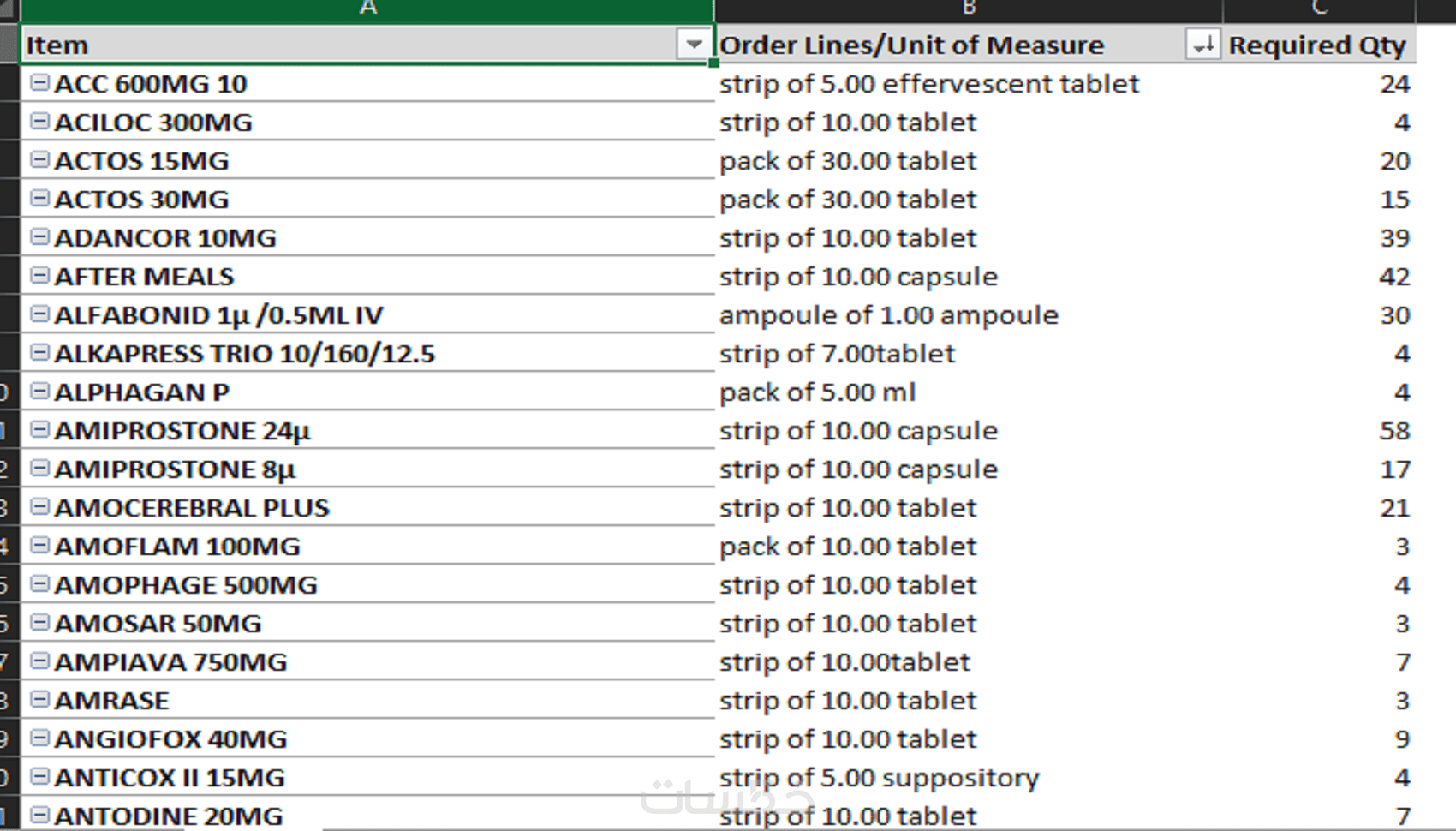Click the Required Qty header cell
1456x831 pixels.
tap(1316, 45)
